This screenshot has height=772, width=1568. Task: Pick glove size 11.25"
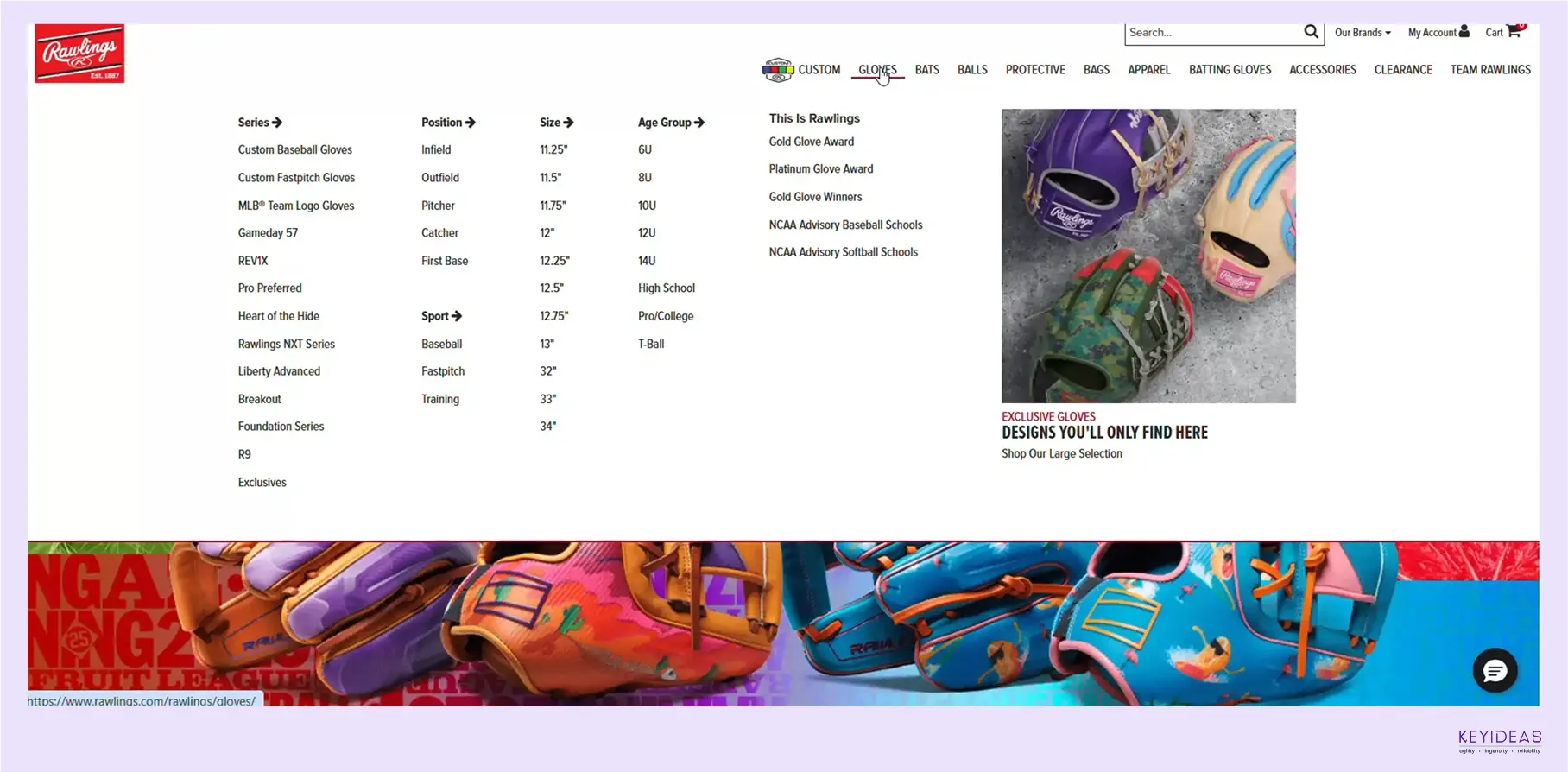tap(553, 150)
